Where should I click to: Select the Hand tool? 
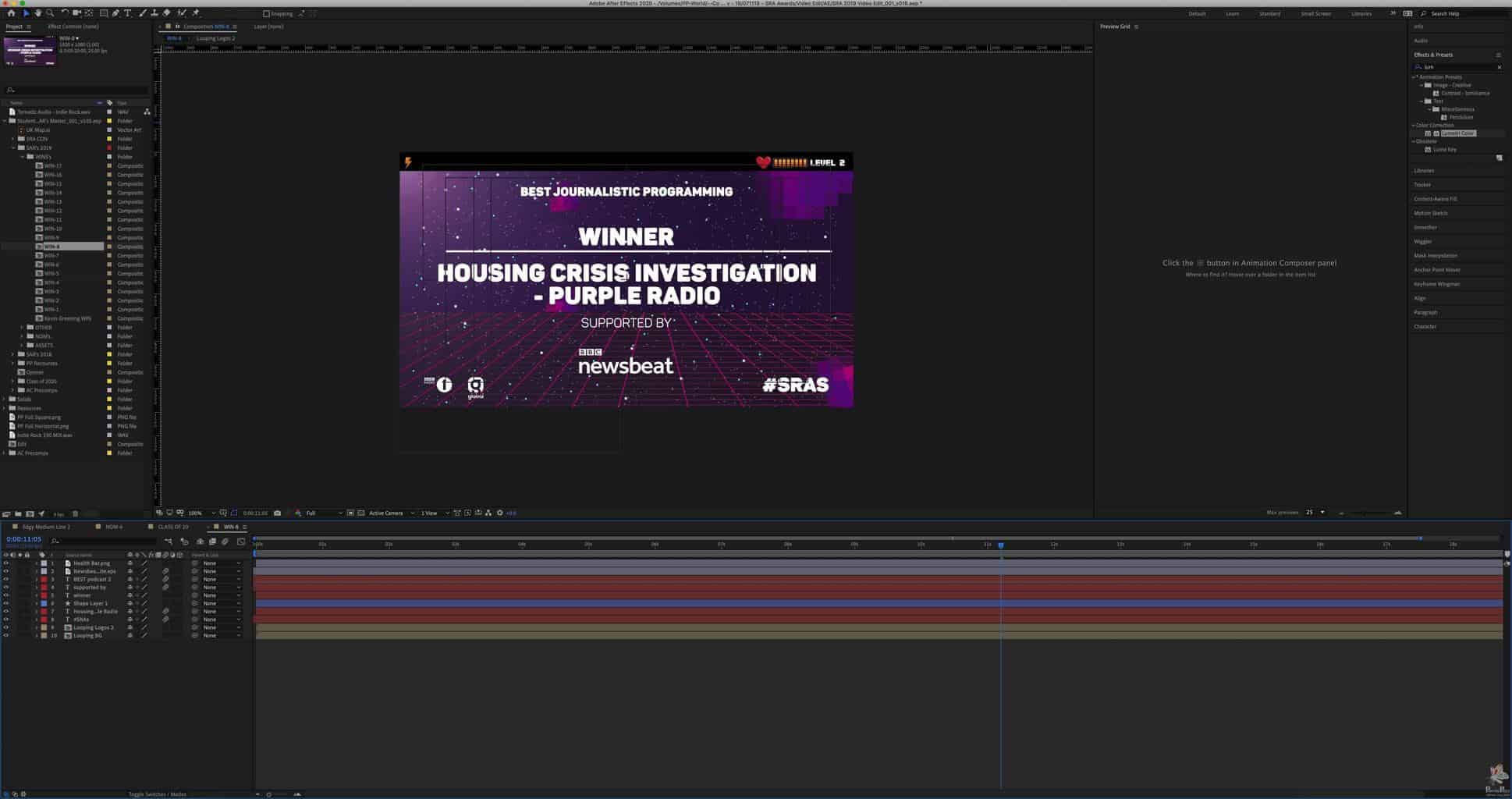point(37,13)
